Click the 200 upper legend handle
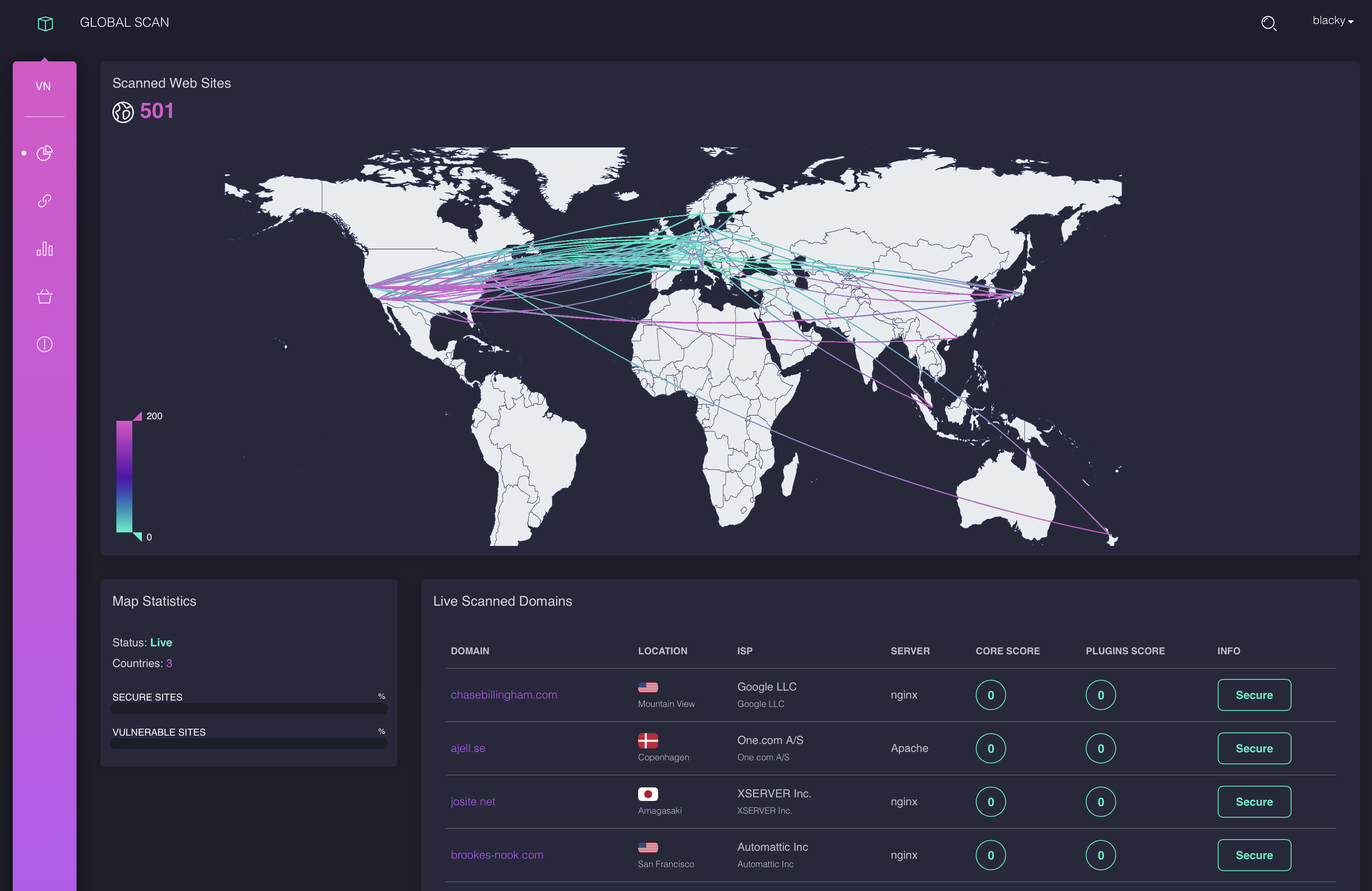Viewport: 1372px width, 891px height. pyautogui.click(x=138, y=416)
